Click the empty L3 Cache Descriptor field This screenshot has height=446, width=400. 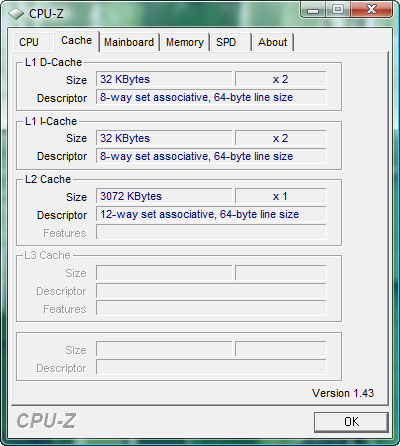[x=211, y=291]
